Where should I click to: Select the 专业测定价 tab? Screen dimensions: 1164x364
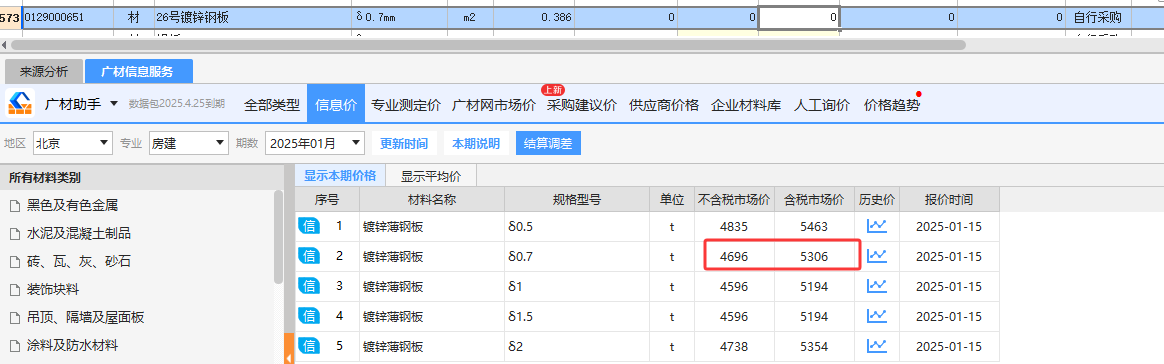(405, 105)
